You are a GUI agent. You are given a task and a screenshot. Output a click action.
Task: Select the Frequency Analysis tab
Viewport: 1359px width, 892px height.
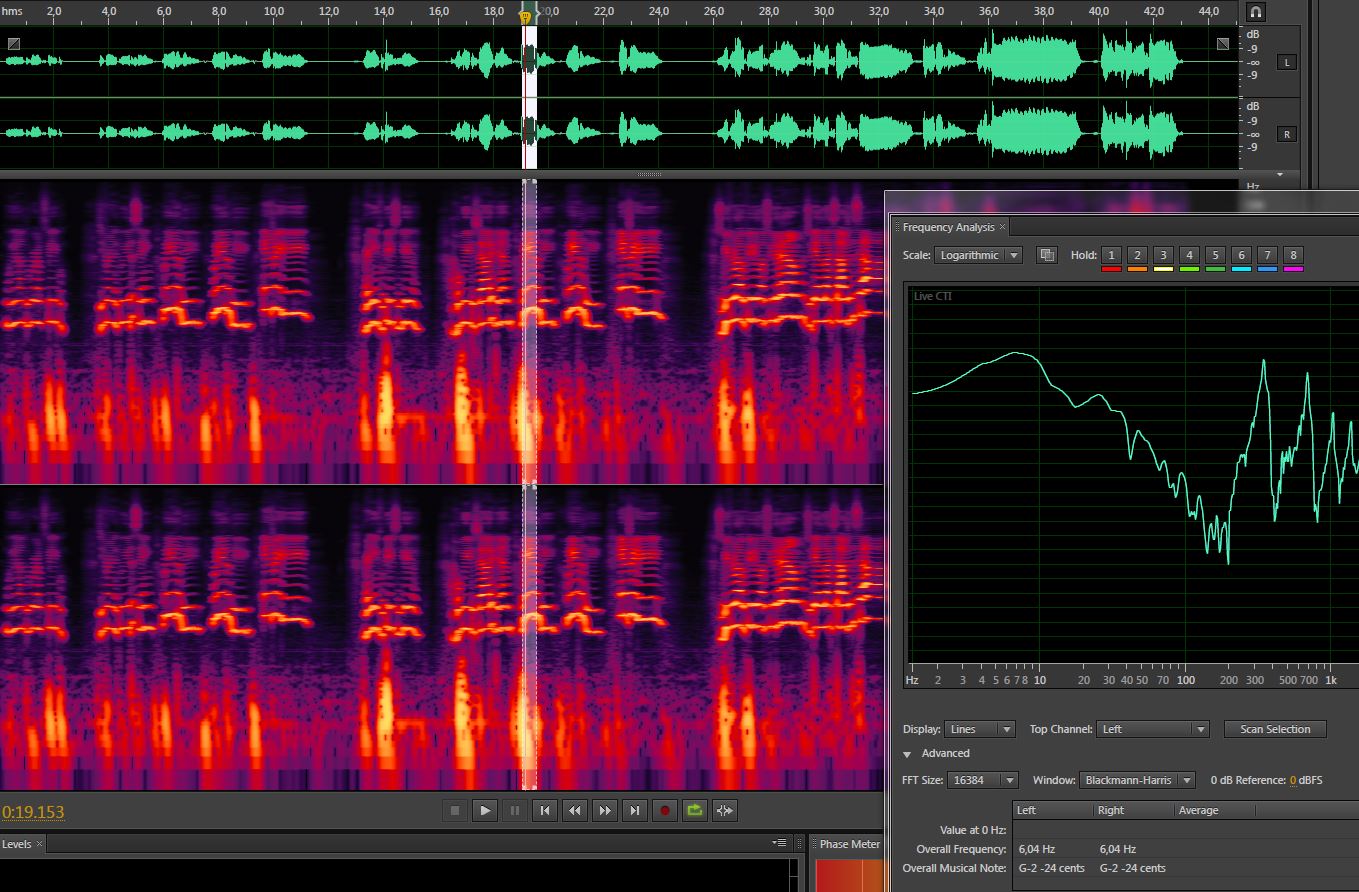948,227
